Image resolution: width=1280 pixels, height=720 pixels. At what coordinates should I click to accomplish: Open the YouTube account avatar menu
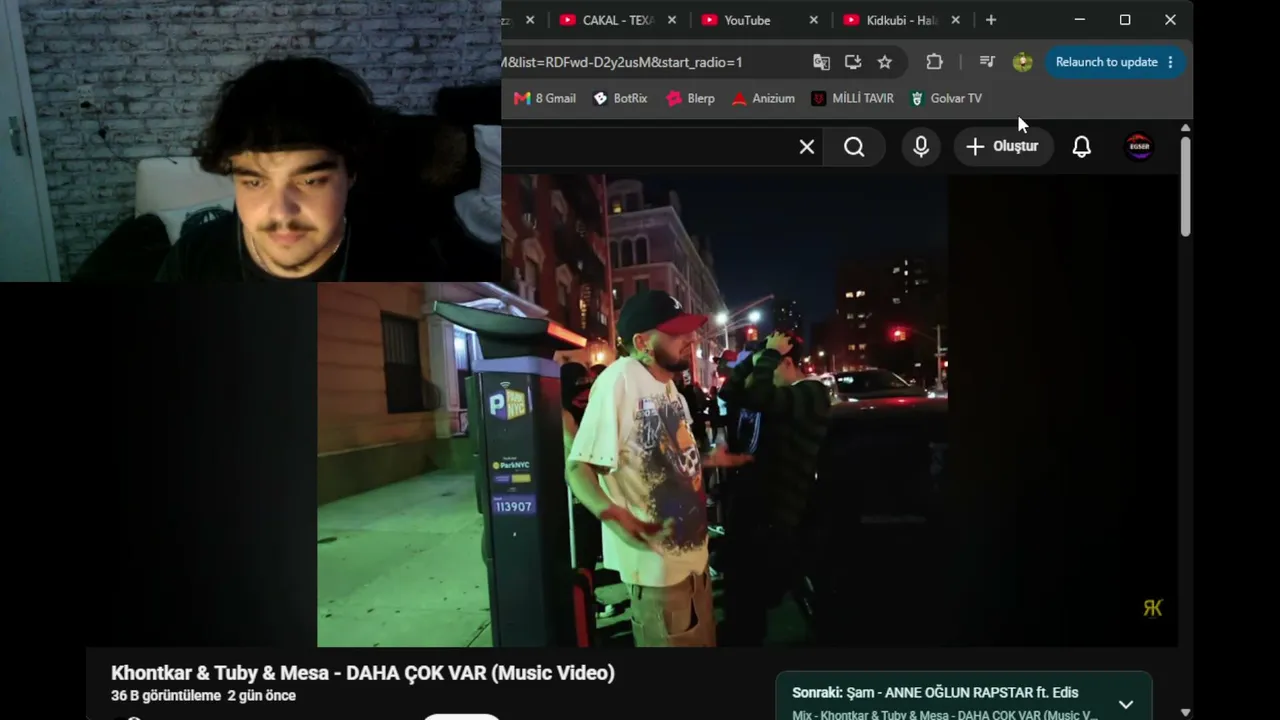coord(1139,147)
